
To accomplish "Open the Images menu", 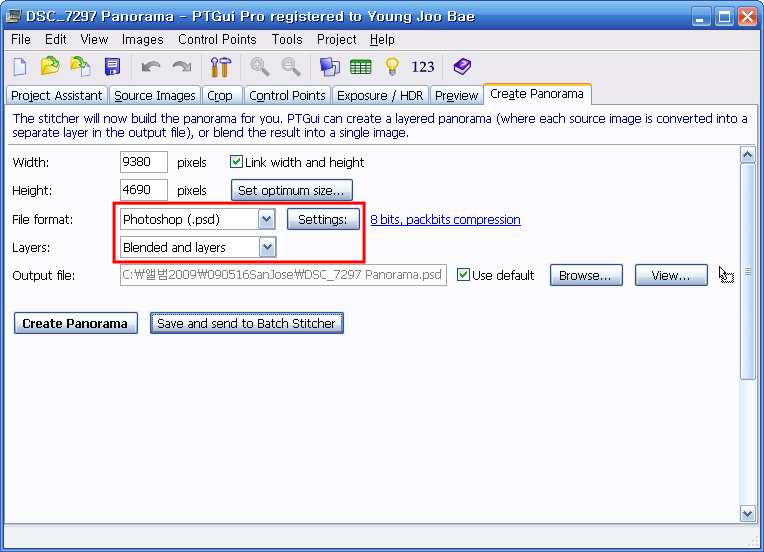I will coord(142,39).
